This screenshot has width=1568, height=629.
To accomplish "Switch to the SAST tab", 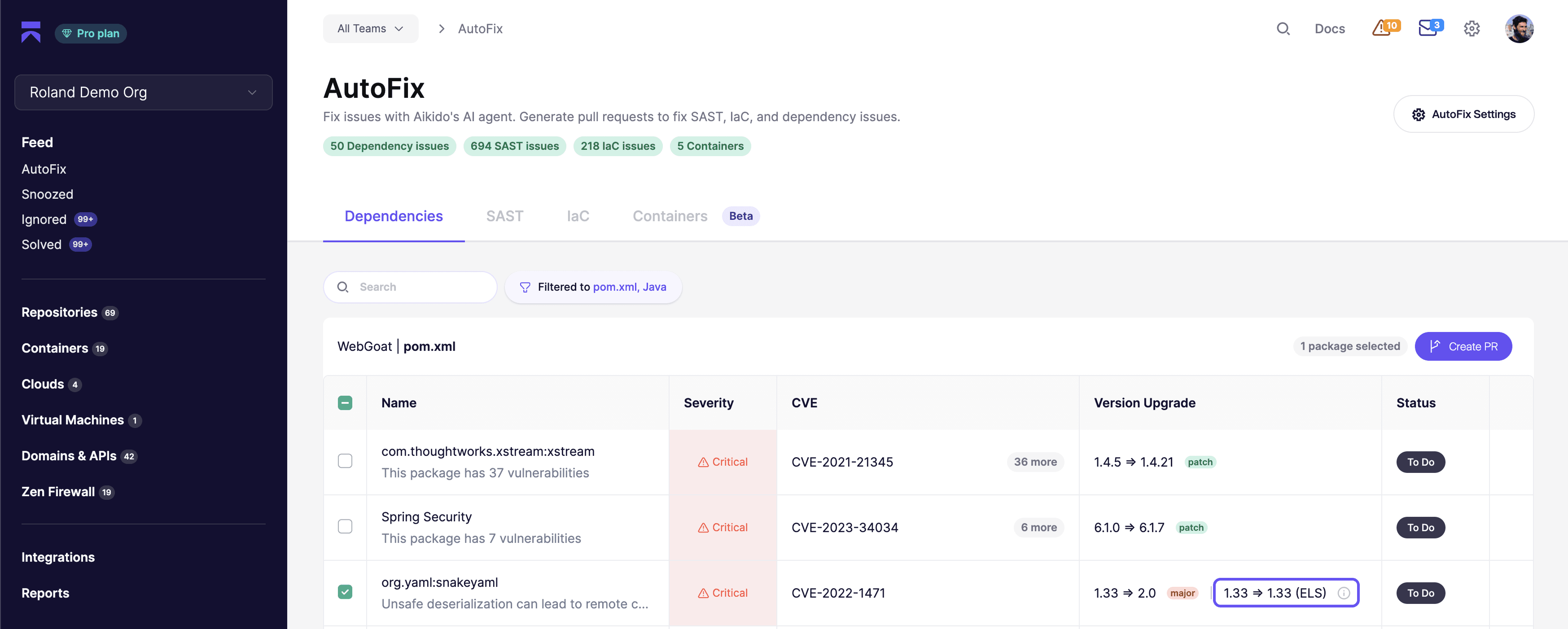I will (504, 216).
